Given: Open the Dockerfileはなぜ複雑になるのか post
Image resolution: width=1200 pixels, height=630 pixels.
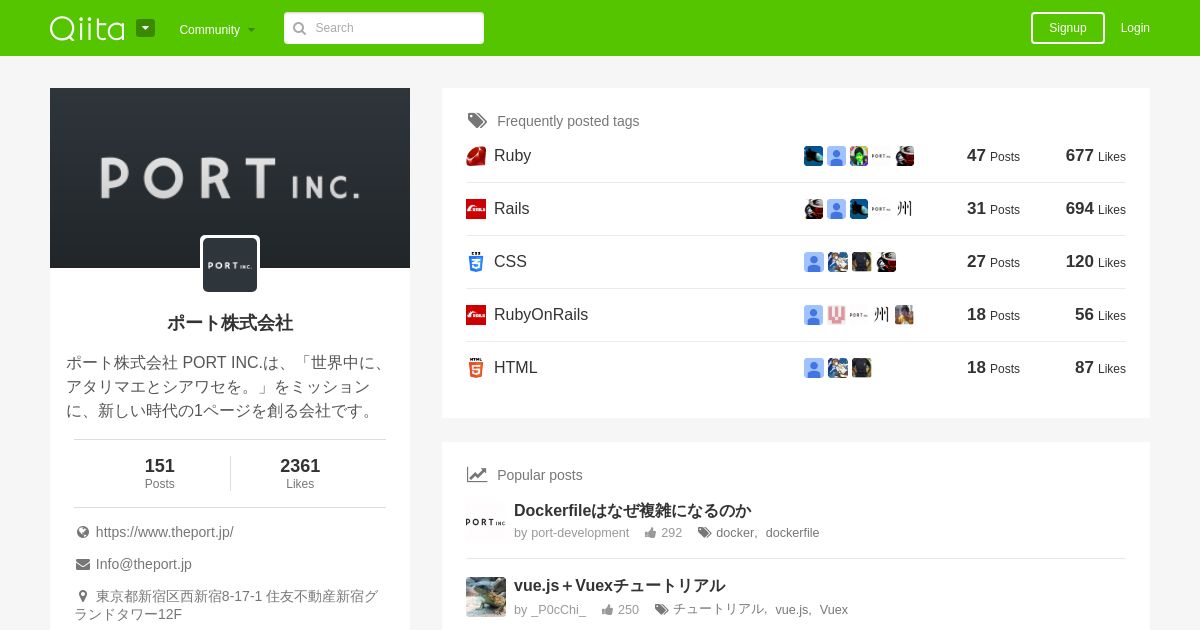Looking at the screenshot, I should click(x=632, y=511).
